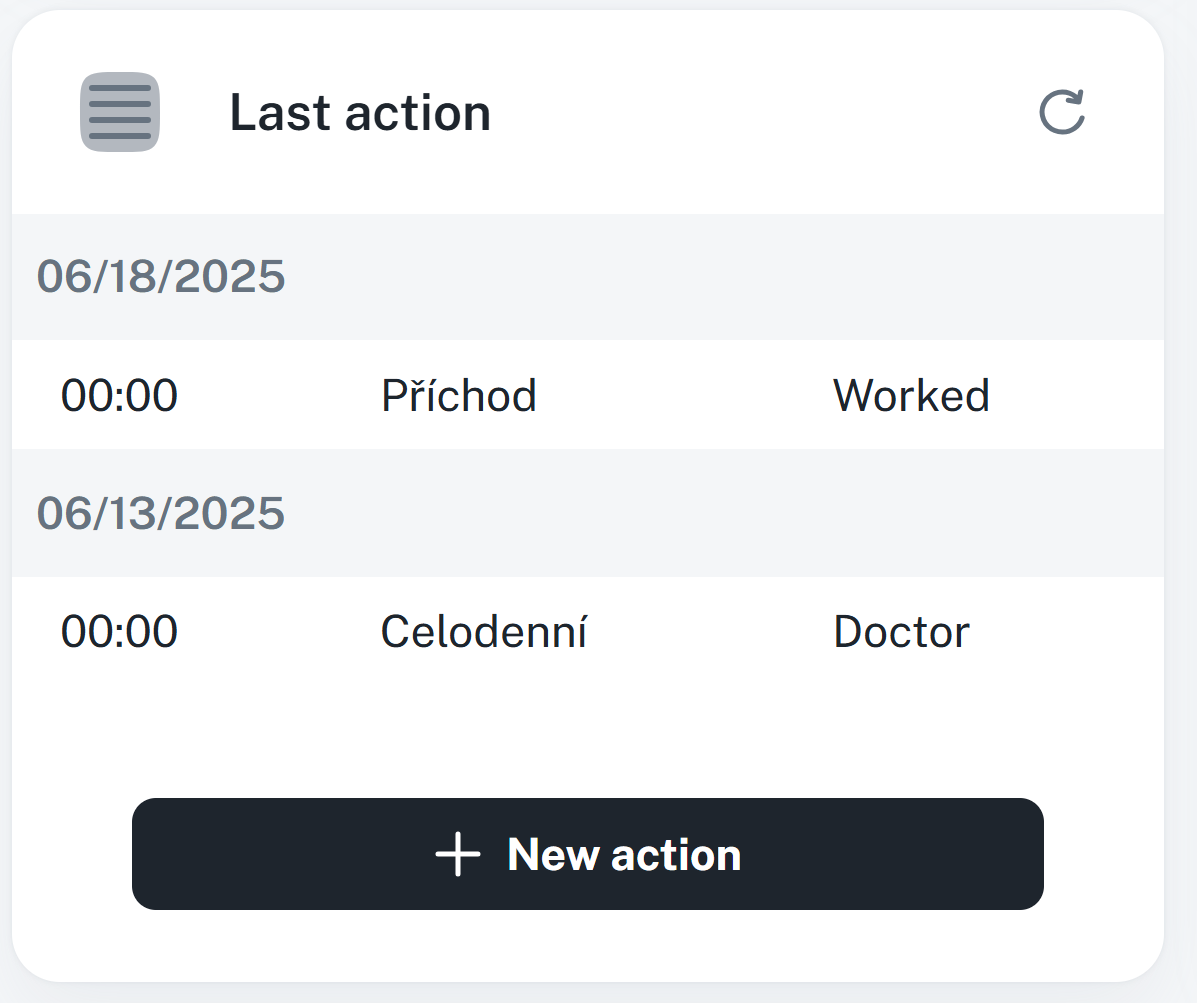This screenshot has width=1197, height=1003.
Task: Click the Celodenní action label
Action: [483, 633]
